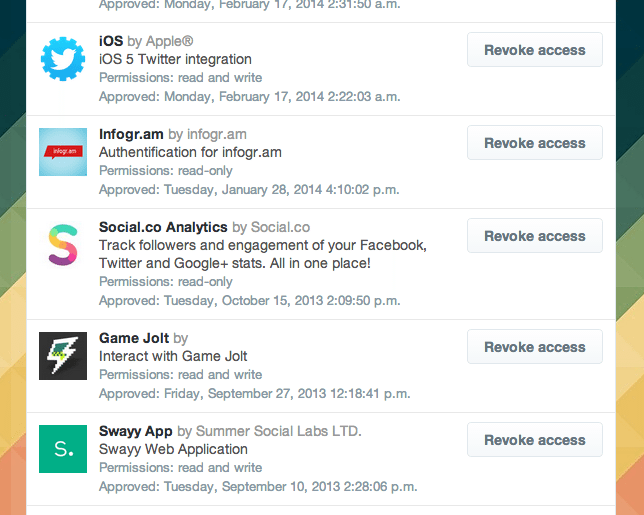This screenshot has height=515, width=644.
Task: Open the Infogr.am app name link
Action: click(131, 134)
